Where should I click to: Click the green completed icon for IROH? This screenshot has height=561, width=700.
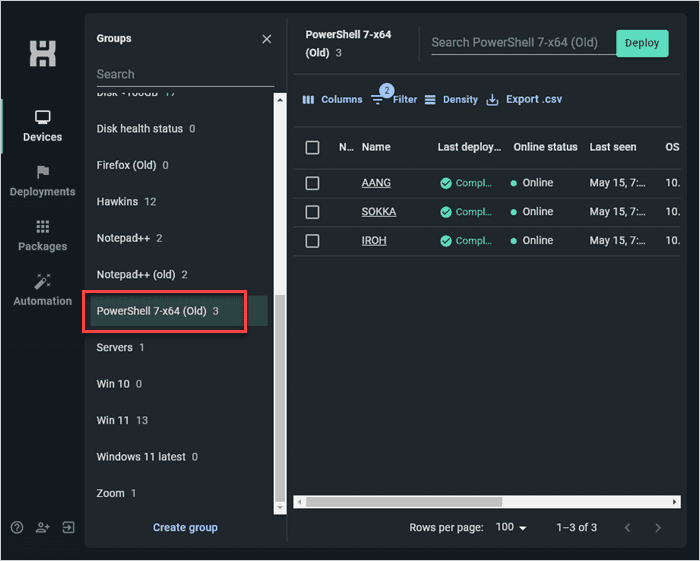(x=446, y=241)
